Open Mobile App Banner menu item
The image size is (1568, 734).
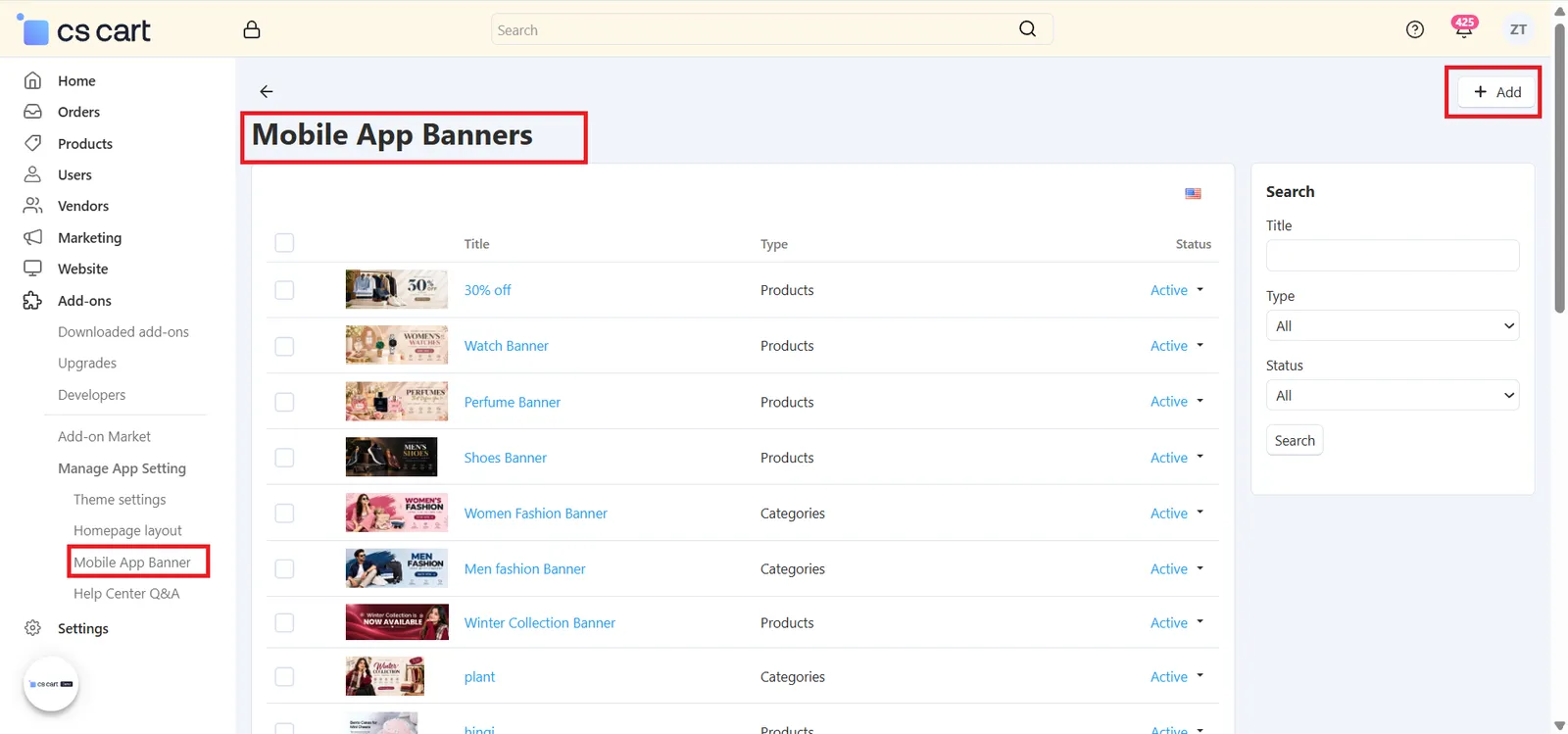pyautogui.click(x=132, y=563)
